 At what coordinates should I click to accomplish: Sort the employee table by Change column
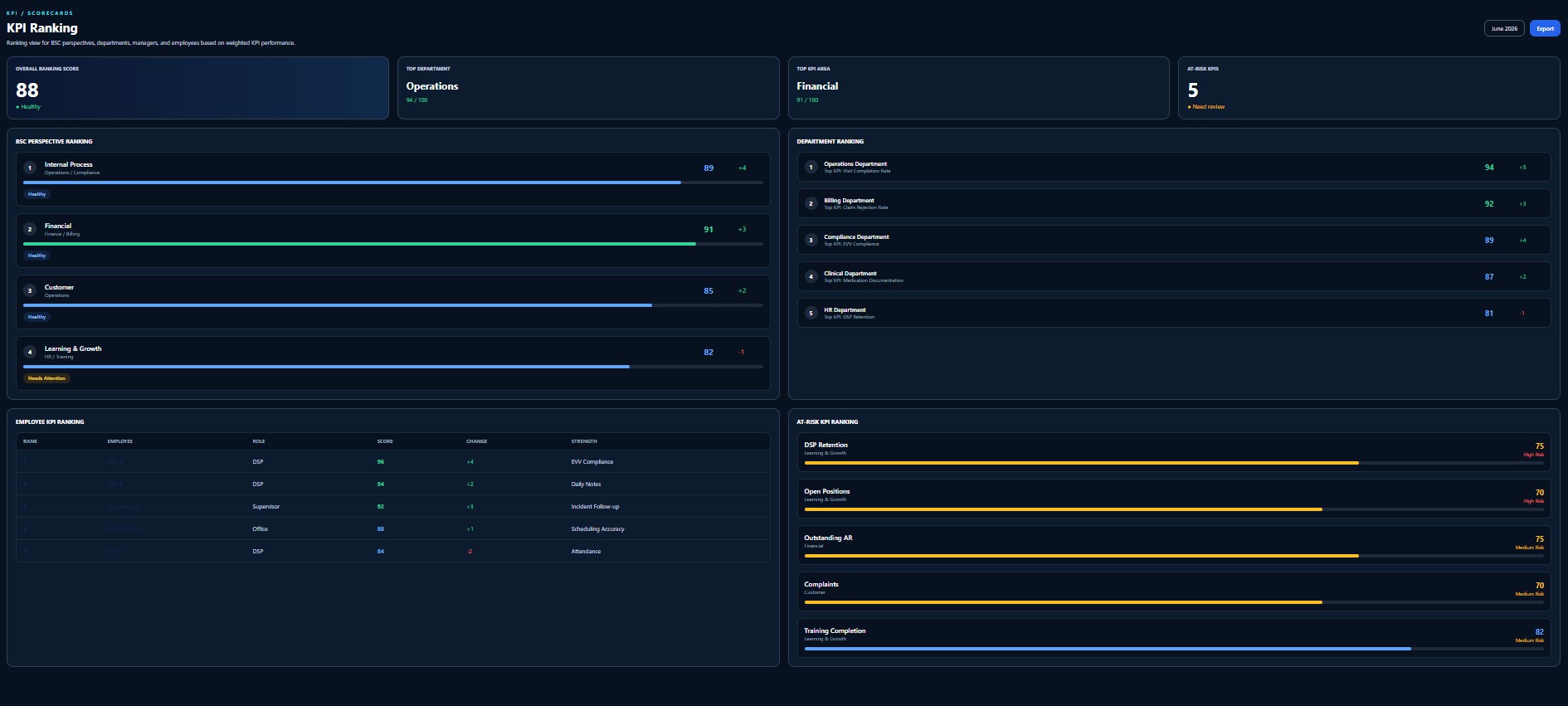click(x=476, y=441)
